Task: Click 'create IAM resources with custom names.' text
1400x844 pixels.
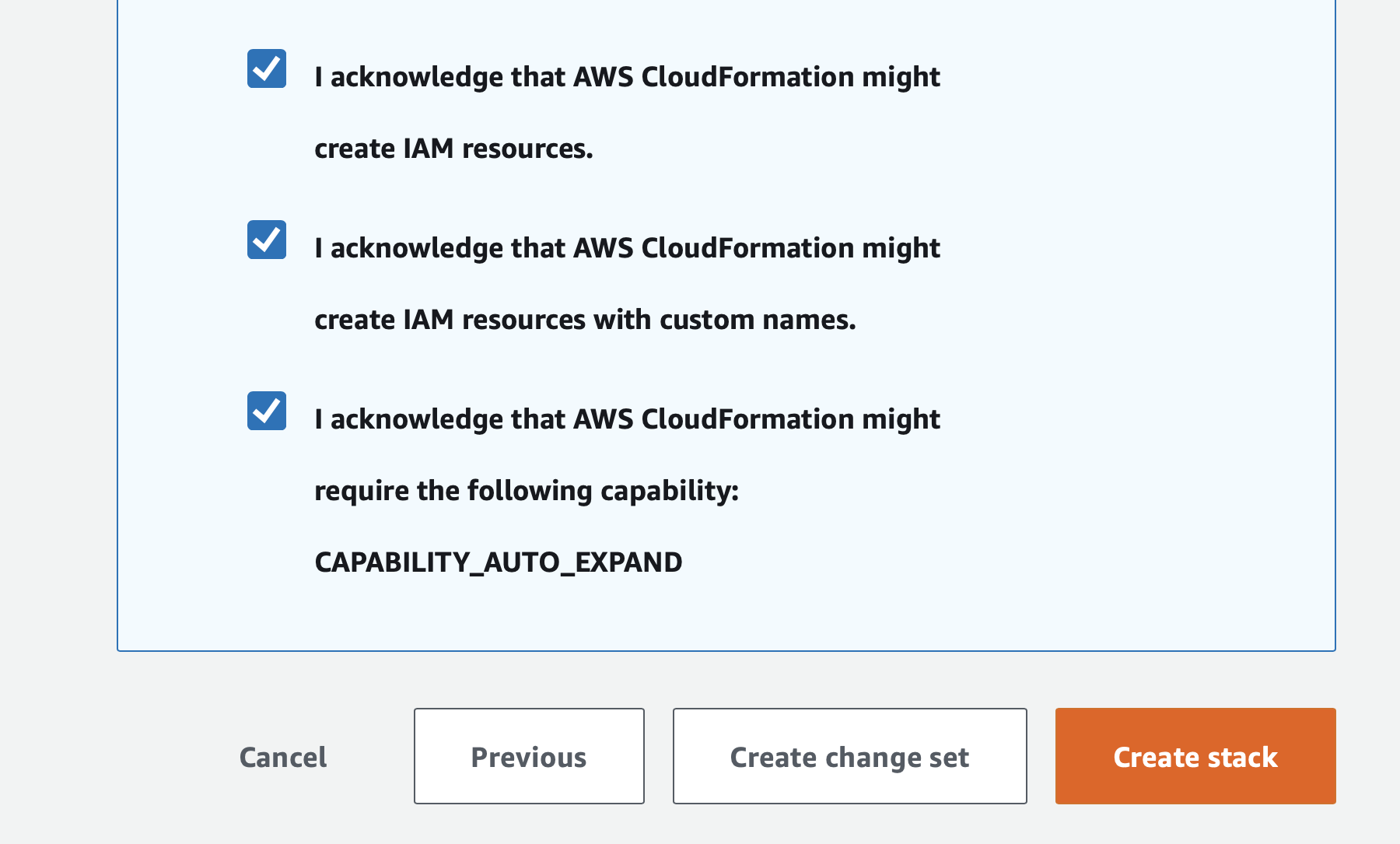Action: (585, 320)
